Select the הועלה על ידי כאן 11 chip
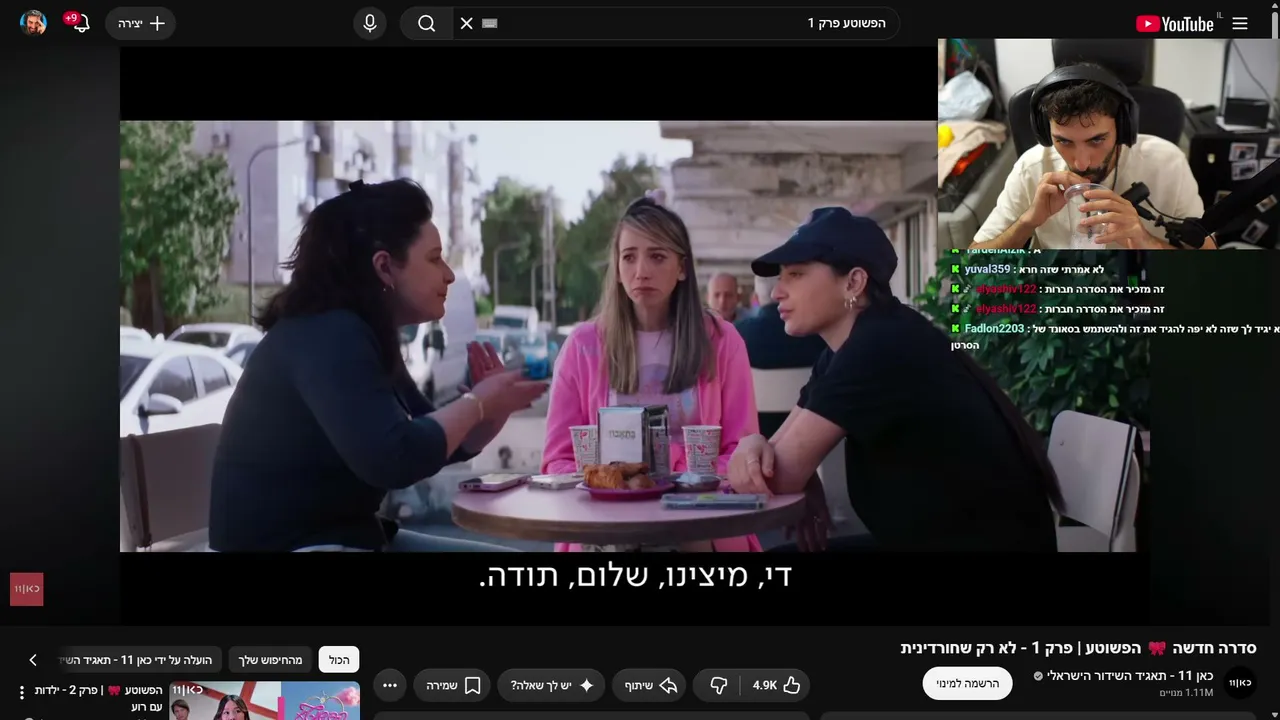The image size is (1280, 720). tap(140, 660)
